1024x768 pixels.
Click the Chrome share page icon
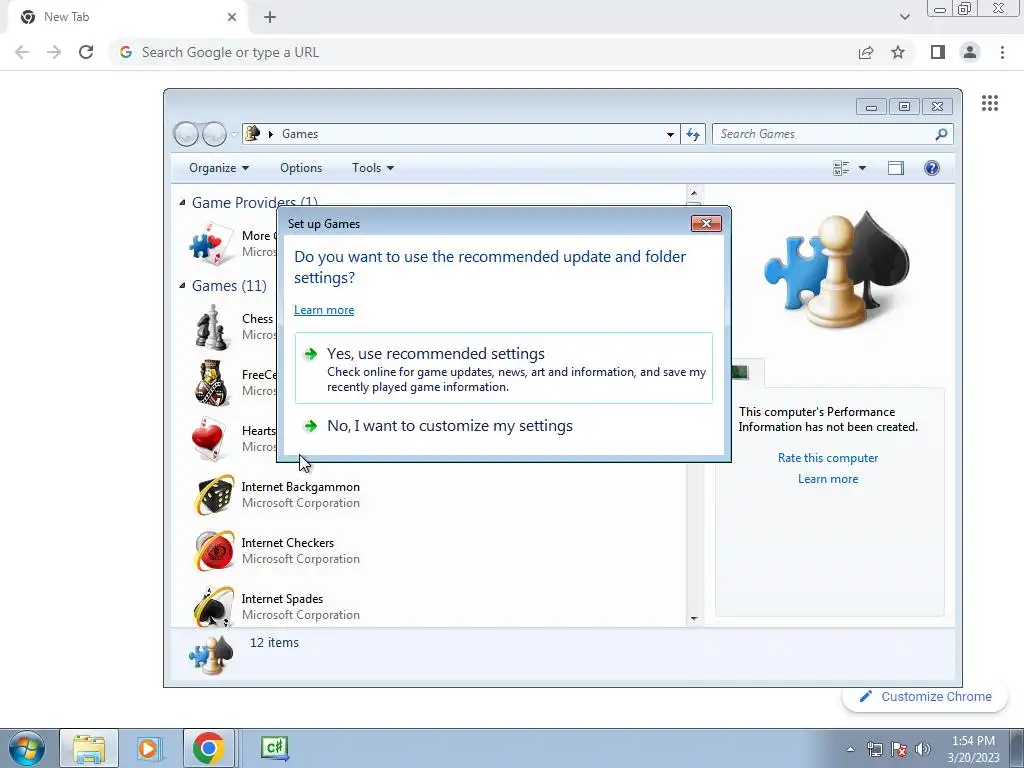pos(866,52)
